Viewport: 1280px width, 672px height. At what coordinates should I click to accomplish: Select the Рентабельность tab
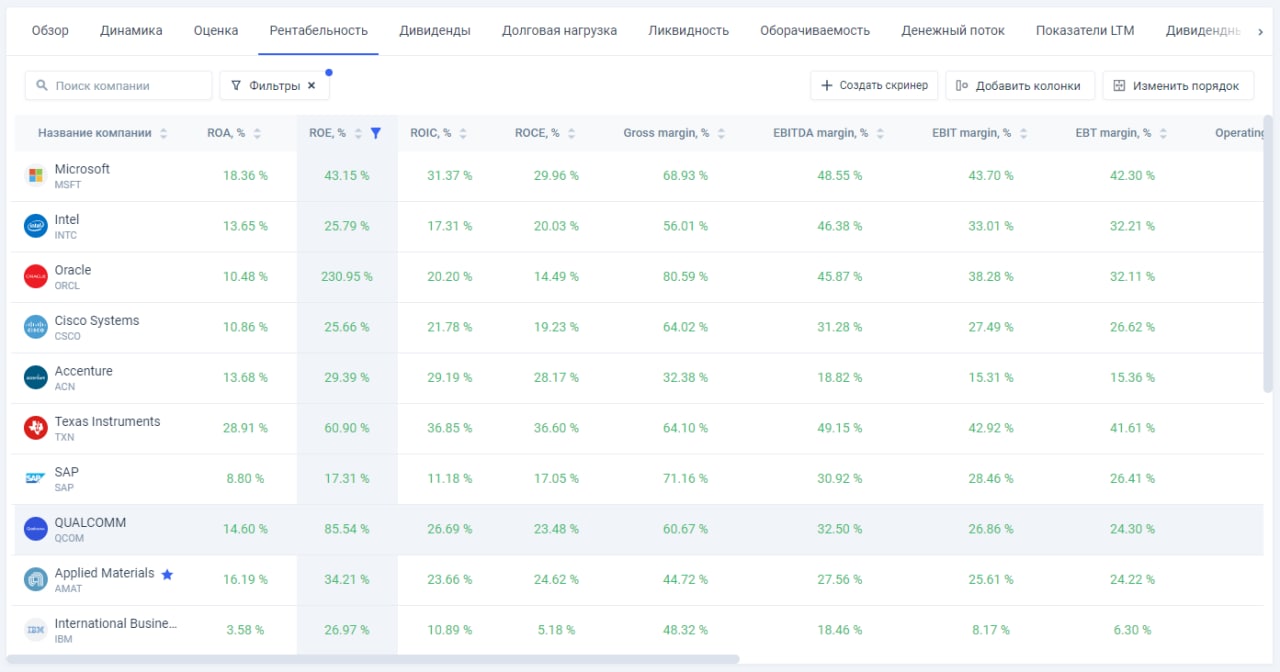(318, 30)
